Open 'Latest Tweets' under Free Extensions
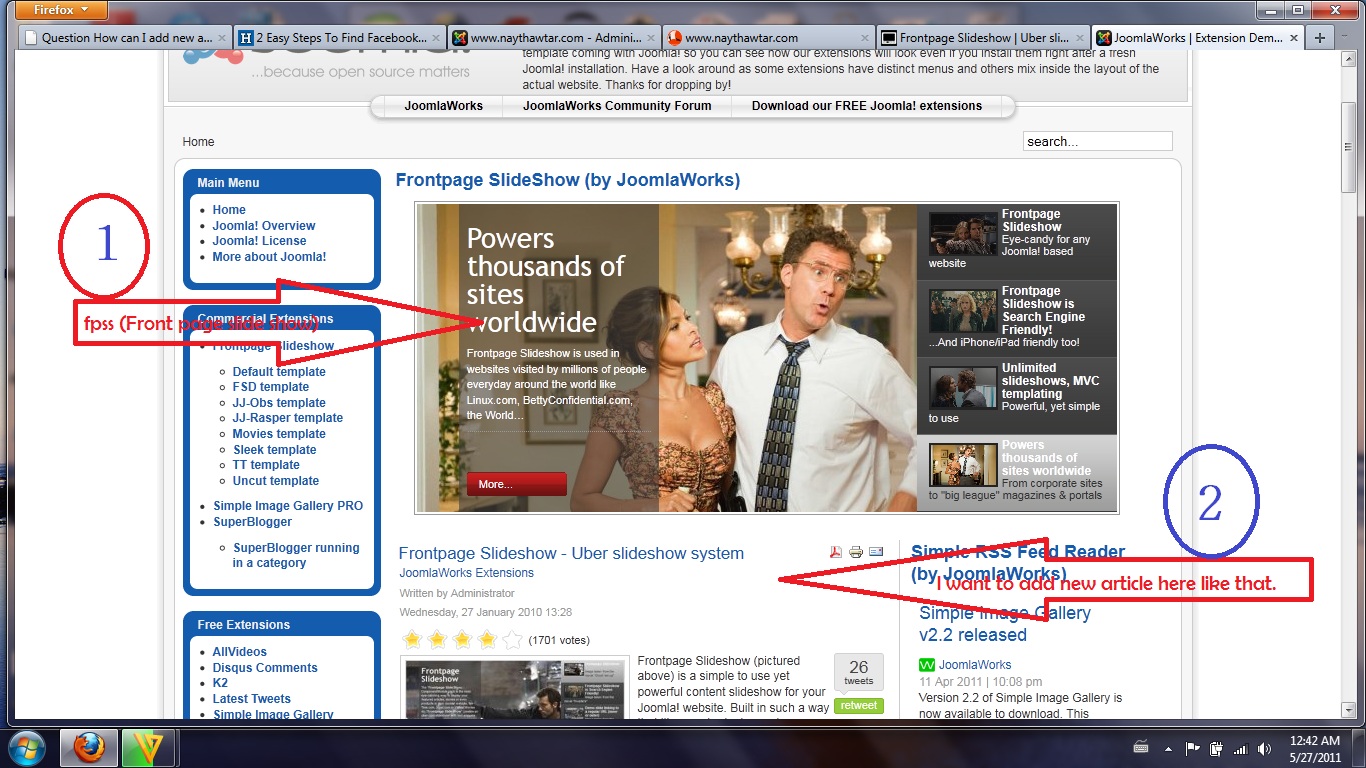1366x768 pixels. coord(252,699)
